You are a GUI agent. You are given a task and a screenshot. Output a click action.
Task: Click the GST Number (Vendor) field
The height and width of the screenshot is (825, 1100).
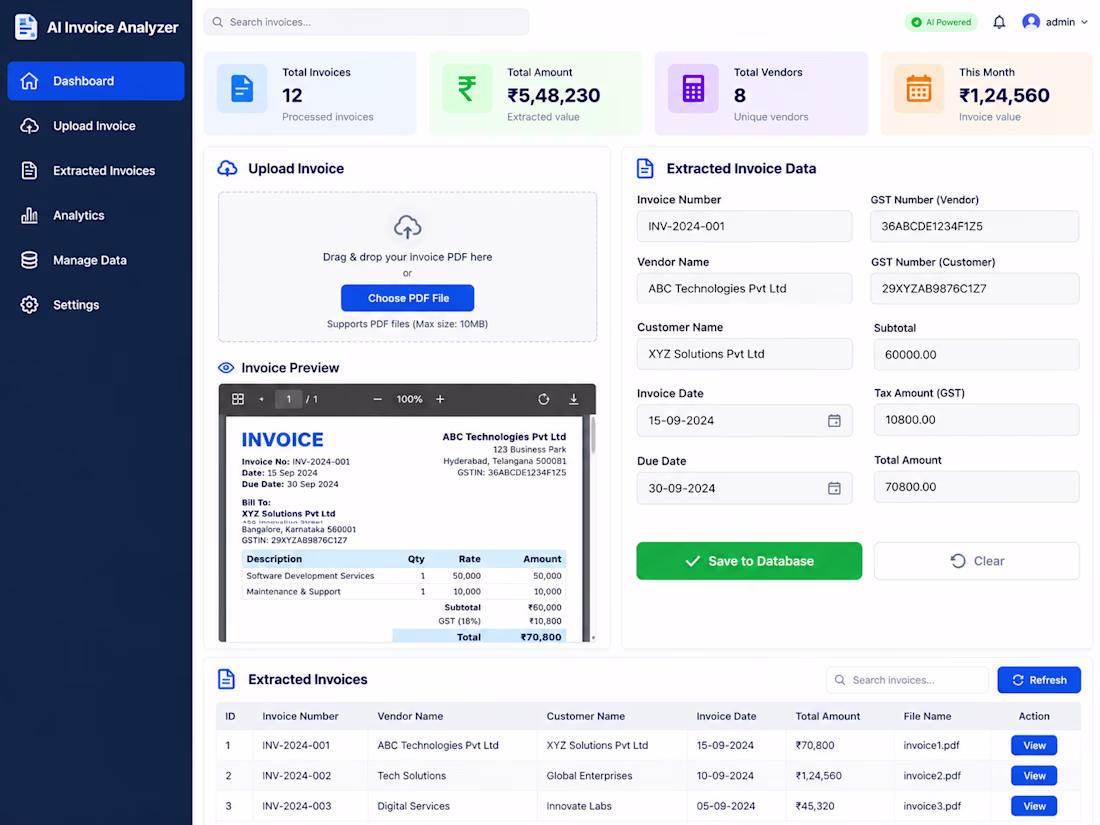click(x=975, y=227)
